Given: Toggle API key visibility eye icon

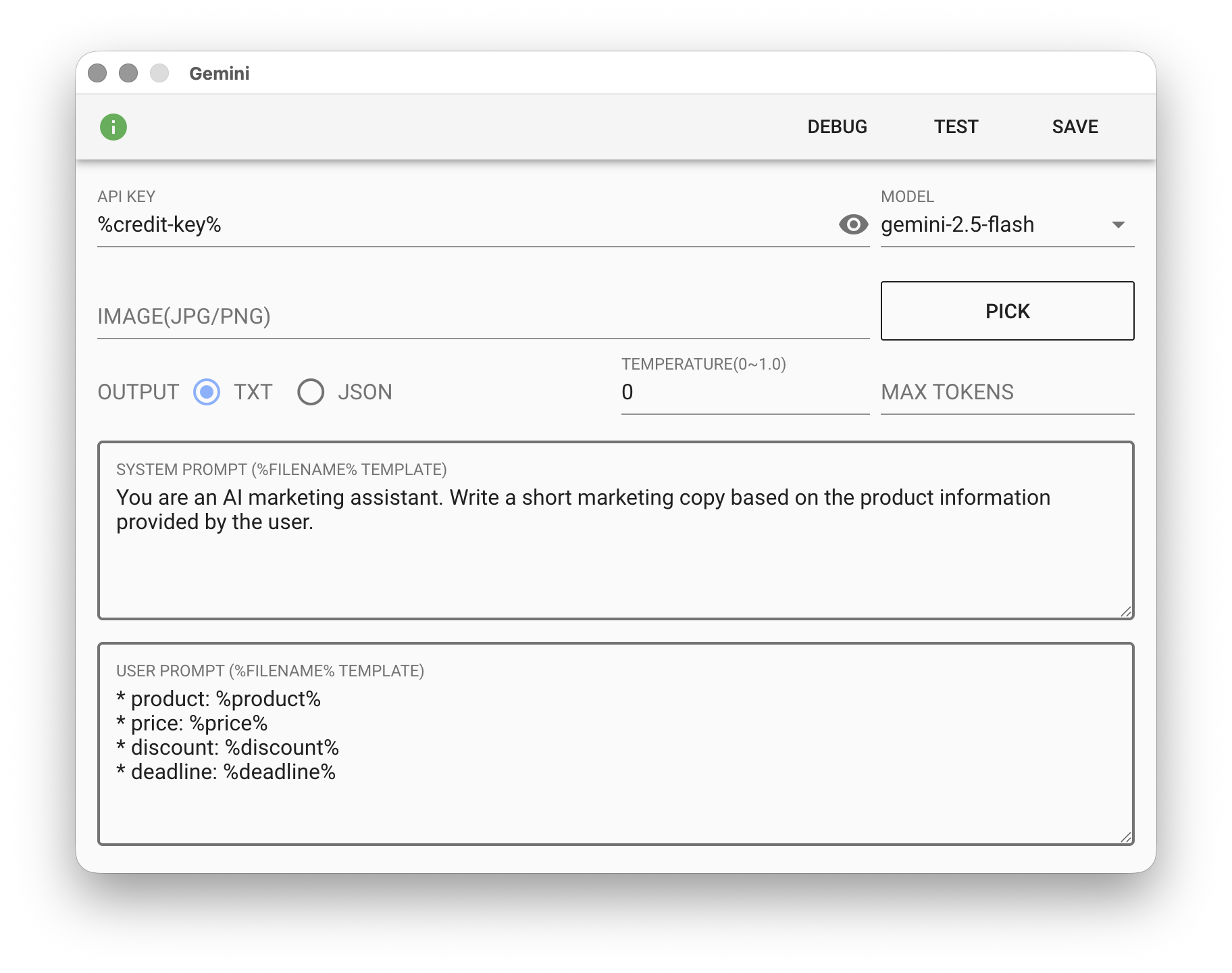Looking at the screenshot, I should point(853,224).
